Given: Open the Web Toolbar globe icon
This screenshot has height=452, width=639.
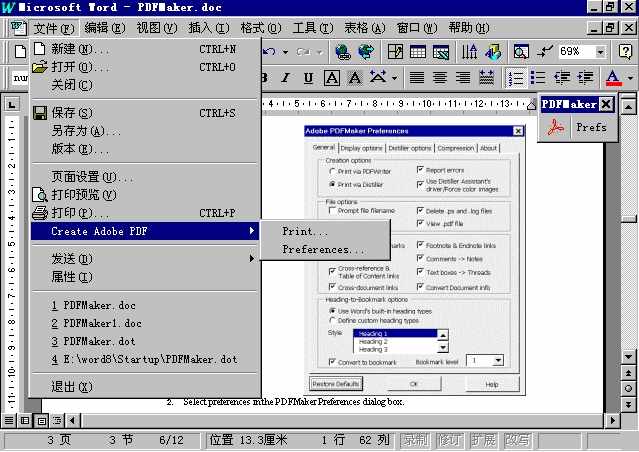Looking at the screenshot, I should pyautogui.click(x=366, y=52).
